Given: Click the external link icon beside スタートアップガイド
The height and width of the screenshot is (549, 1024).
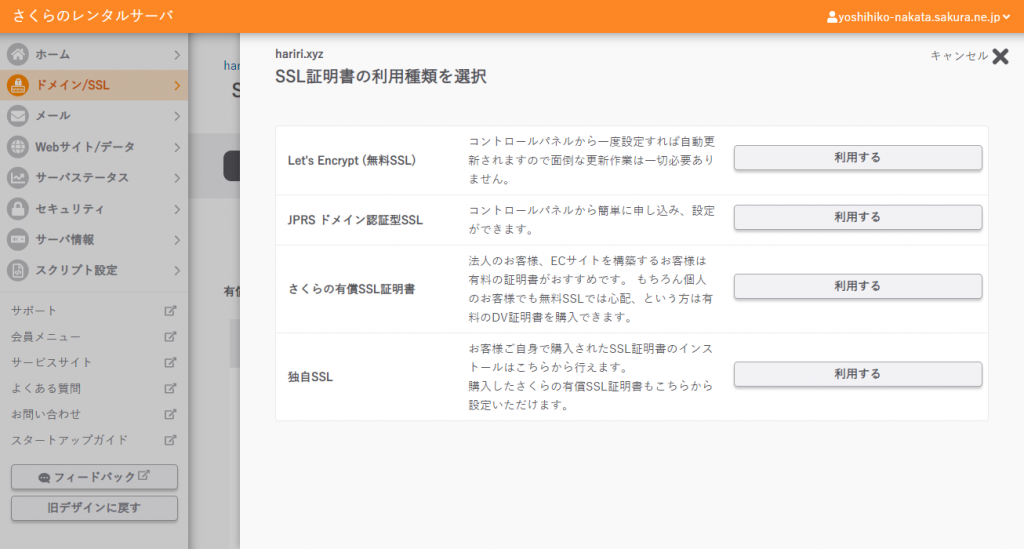Looking at the screenshot, I should [x=170, y=440].
